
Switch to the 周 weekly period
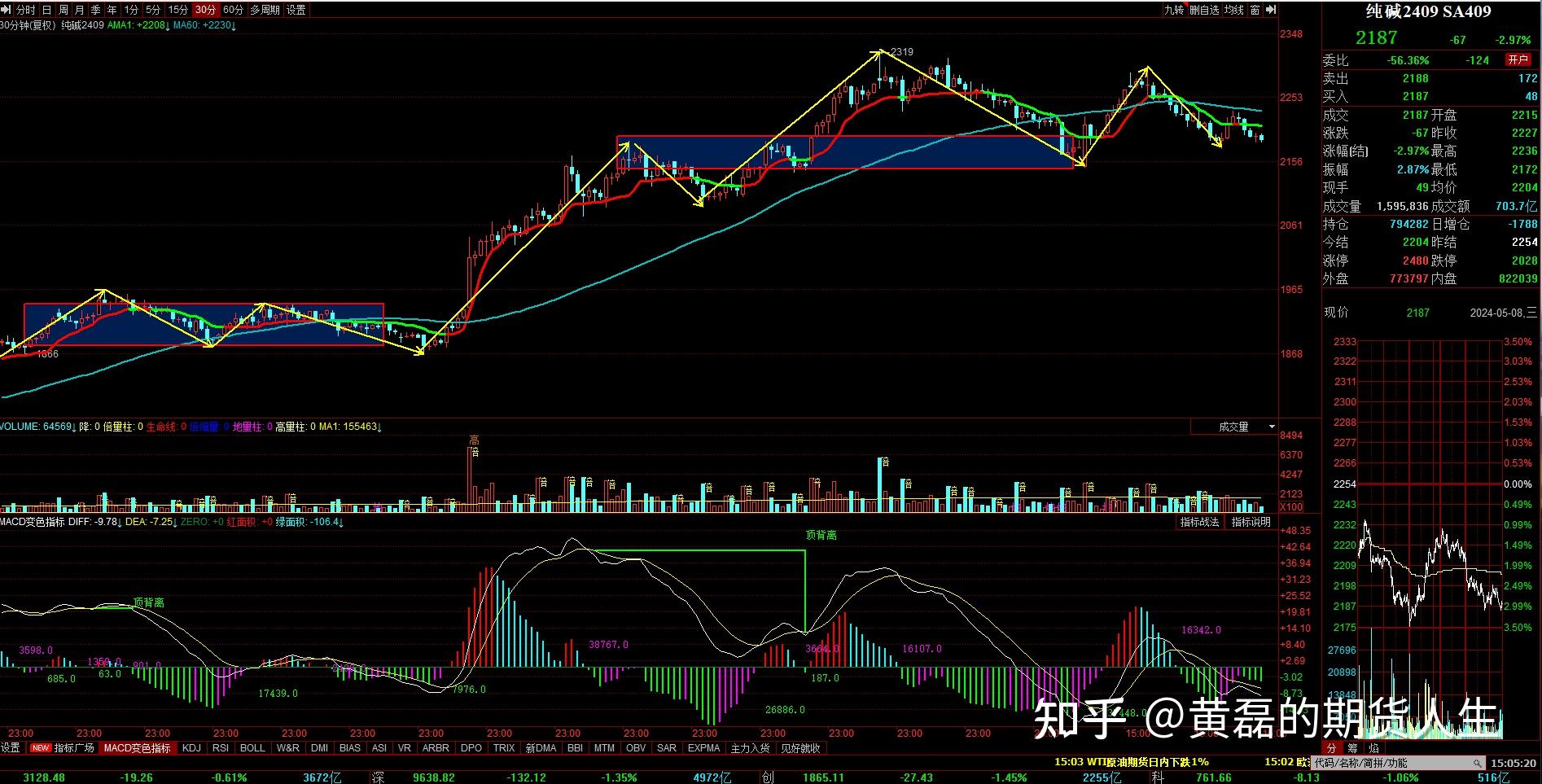[63, 10]
